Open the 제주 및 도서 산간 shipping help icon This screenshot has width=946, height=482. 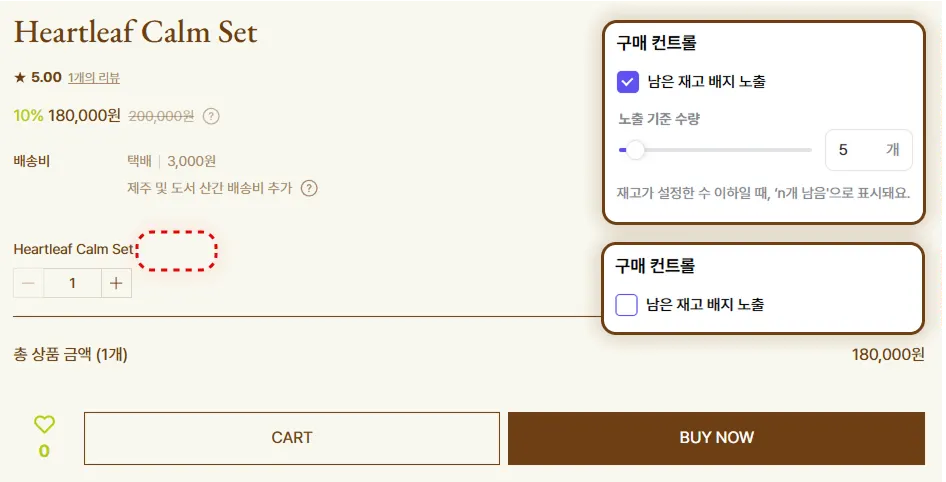point(309,188)
